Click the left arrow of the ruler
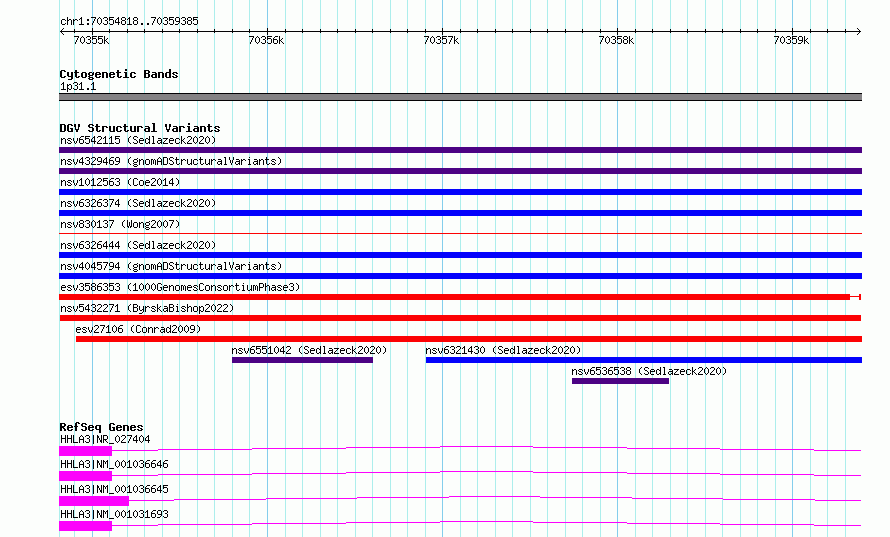The height and width of the screenshot is (537, 890). point(62,32)
